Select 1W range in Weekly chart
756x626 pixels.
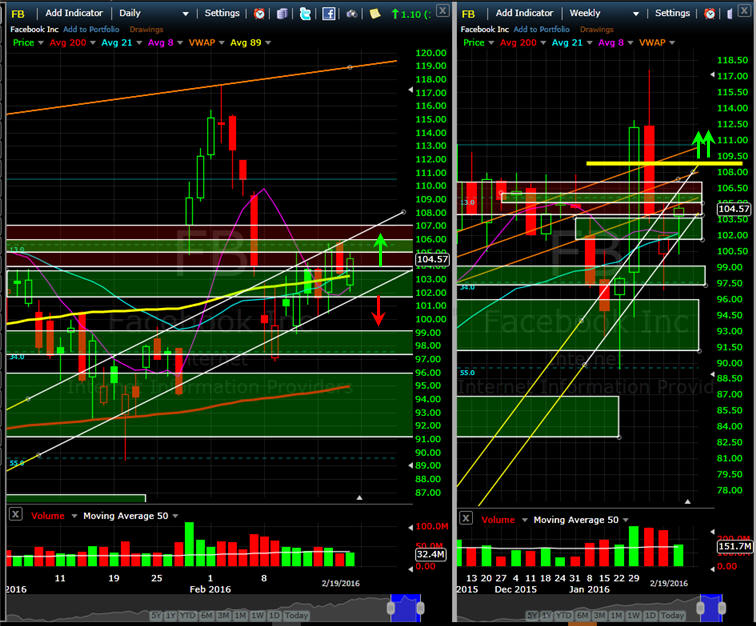633,615
